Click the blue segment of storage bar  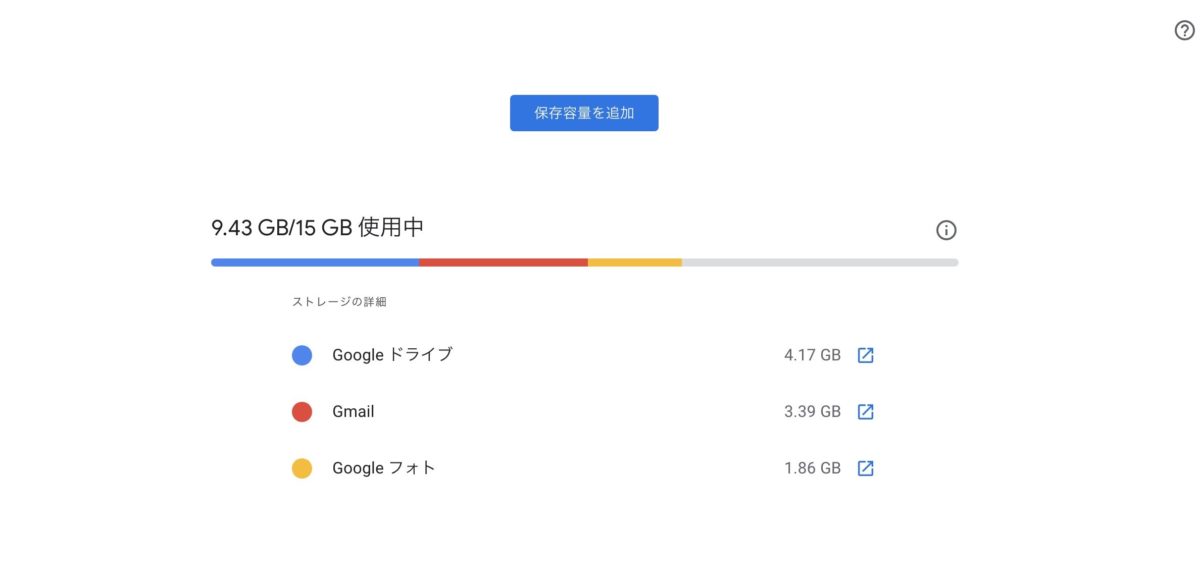[x=315, y=262]
